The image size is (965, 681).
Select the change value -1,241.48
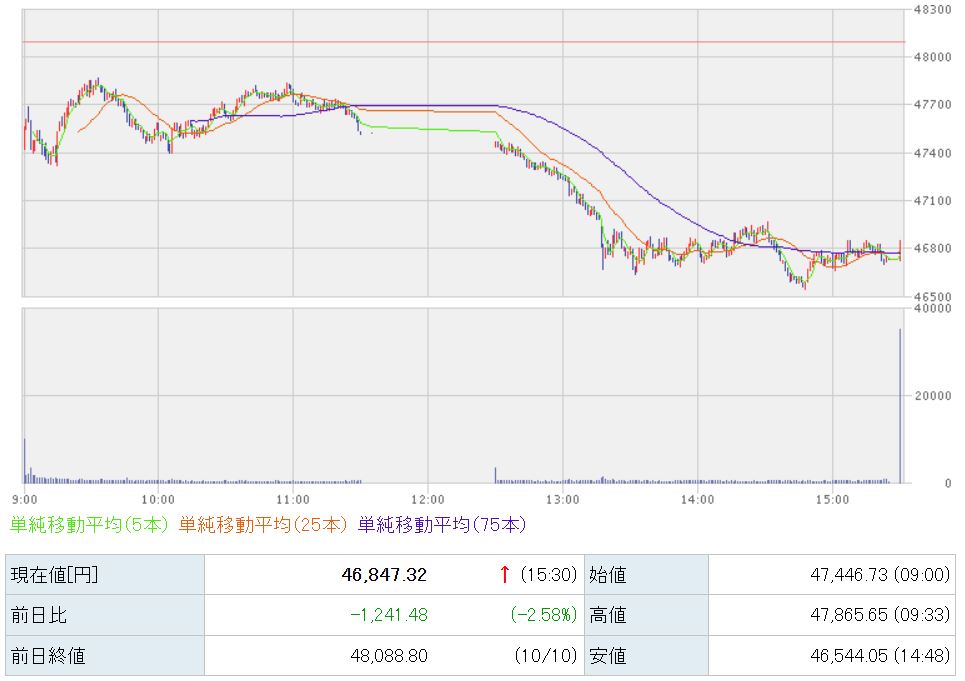pyautogui.click(x=388, y=615)
